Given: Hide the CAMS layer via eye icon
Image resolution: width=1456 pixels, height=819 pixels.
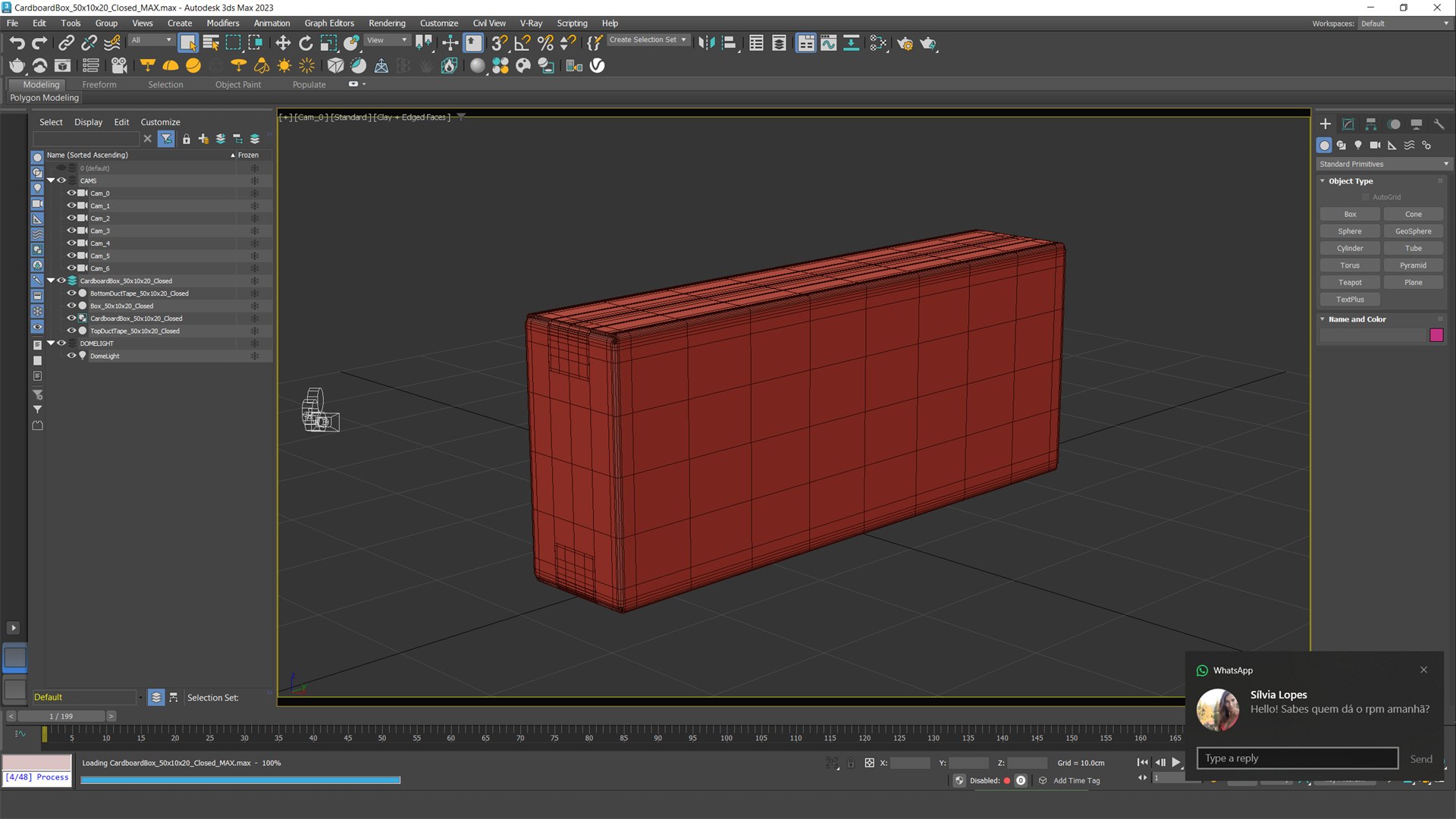Looking at the screenshot, I should (61, 180).
